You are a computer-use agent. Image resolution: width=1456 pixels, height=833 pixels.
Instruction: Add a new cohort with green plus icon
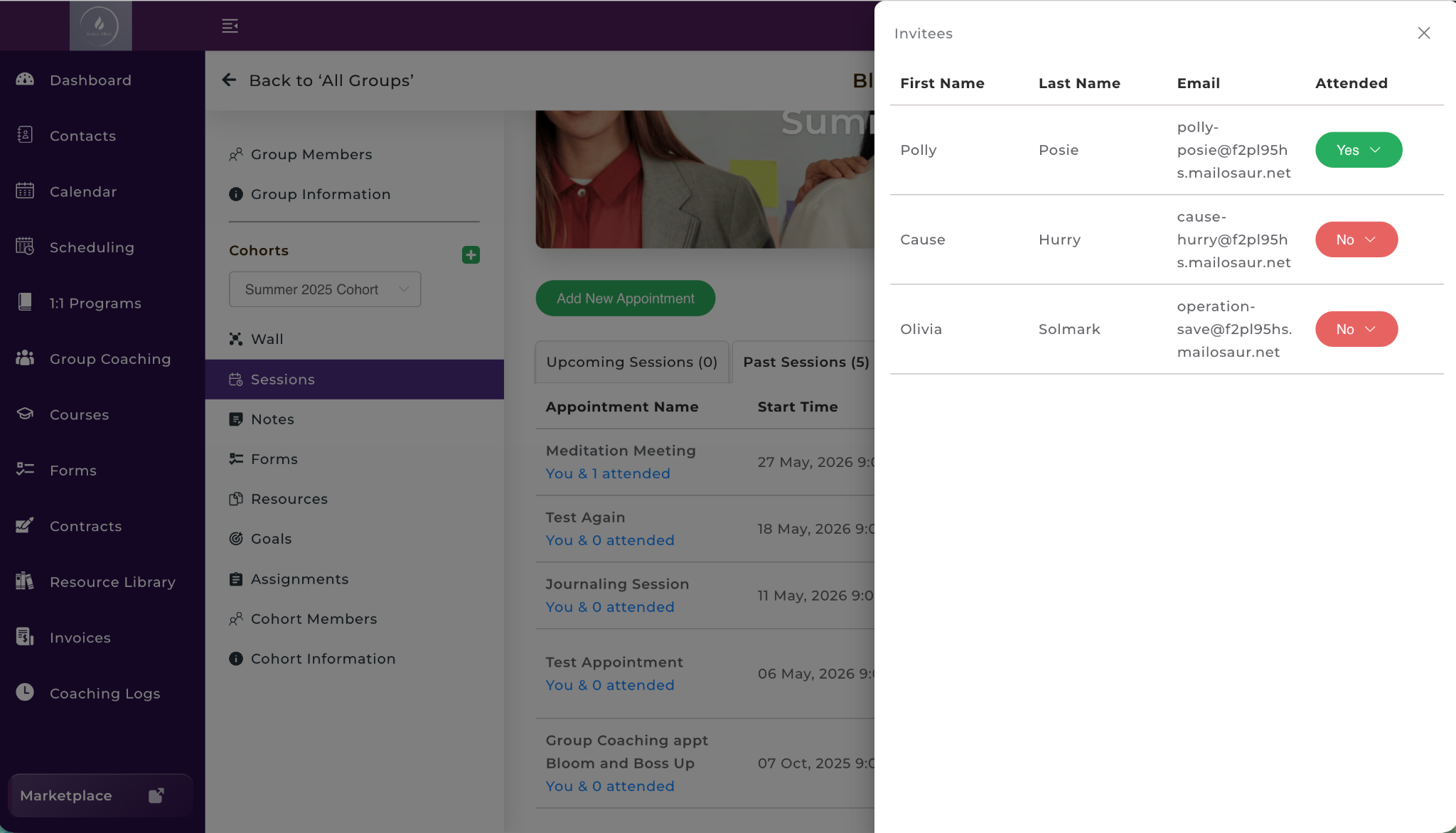471,254
